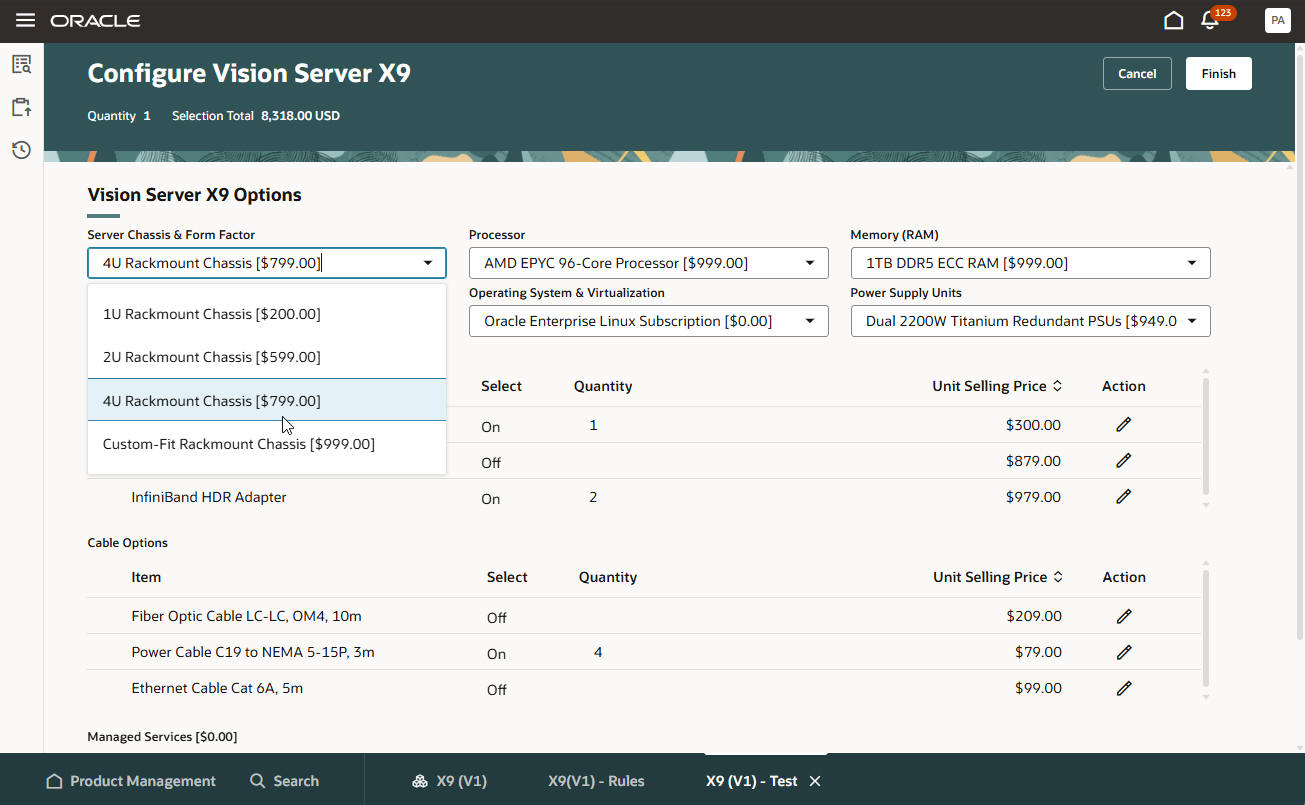1305x805 pixels.
Task: Open the Processor dropdown
Action: pyautogui.click(x=810, y=262)
